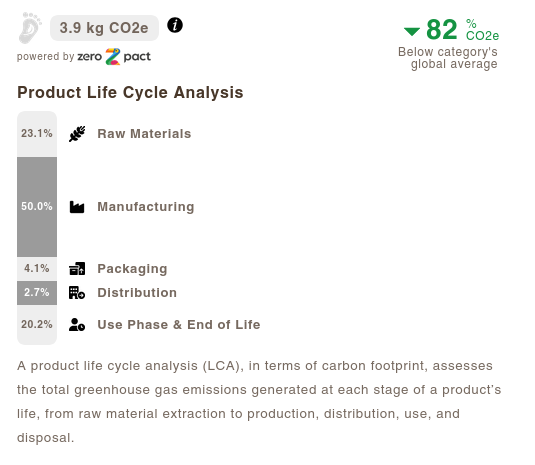535x465 pixels.
Task: Click the 3.9 kg CO2e badge
Action: 104,28
